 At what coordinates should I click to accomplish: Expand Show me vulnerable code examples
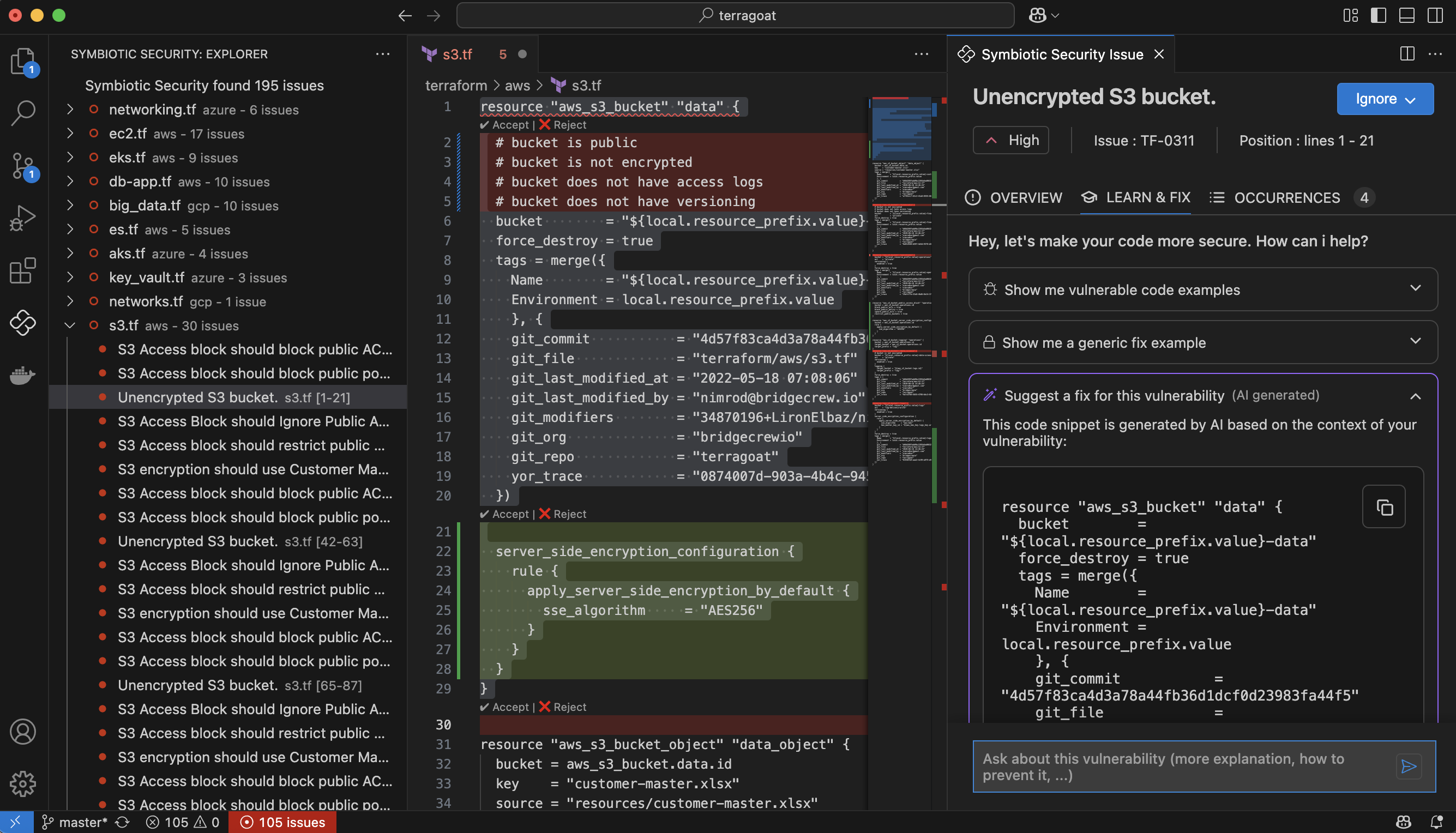point(1203,289)
